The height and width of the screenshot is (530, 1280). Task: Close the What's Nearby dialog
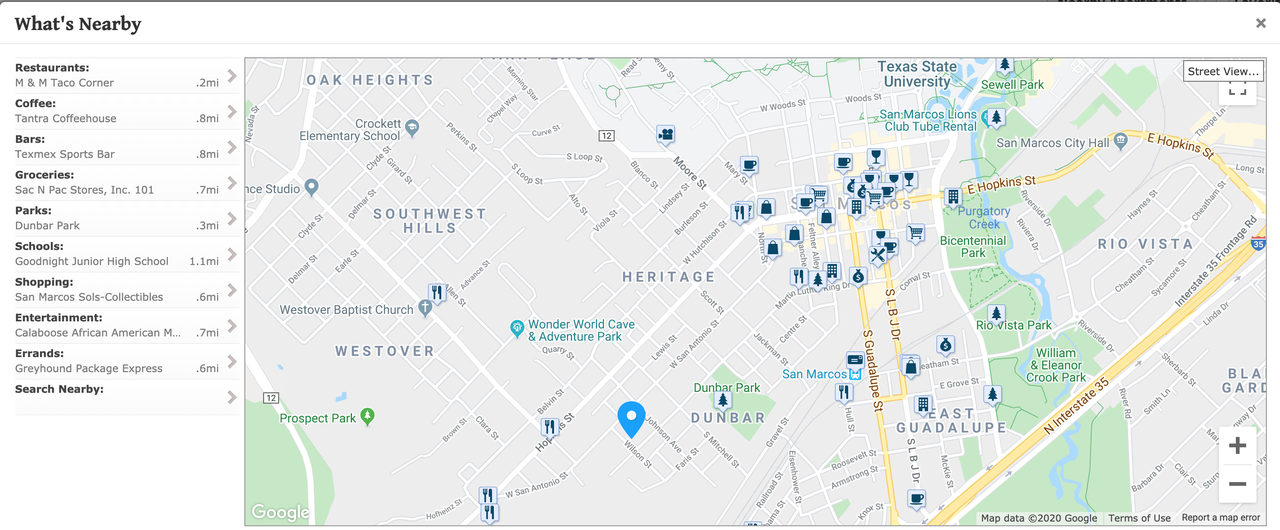1260,23
